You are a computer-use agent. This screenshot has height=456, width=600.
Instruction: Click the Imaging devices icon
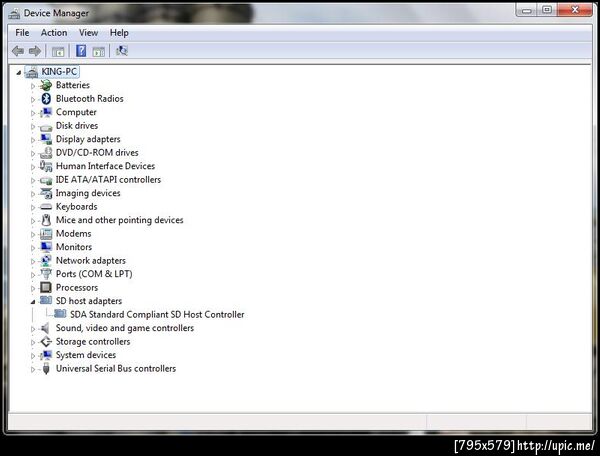point(46,193)
